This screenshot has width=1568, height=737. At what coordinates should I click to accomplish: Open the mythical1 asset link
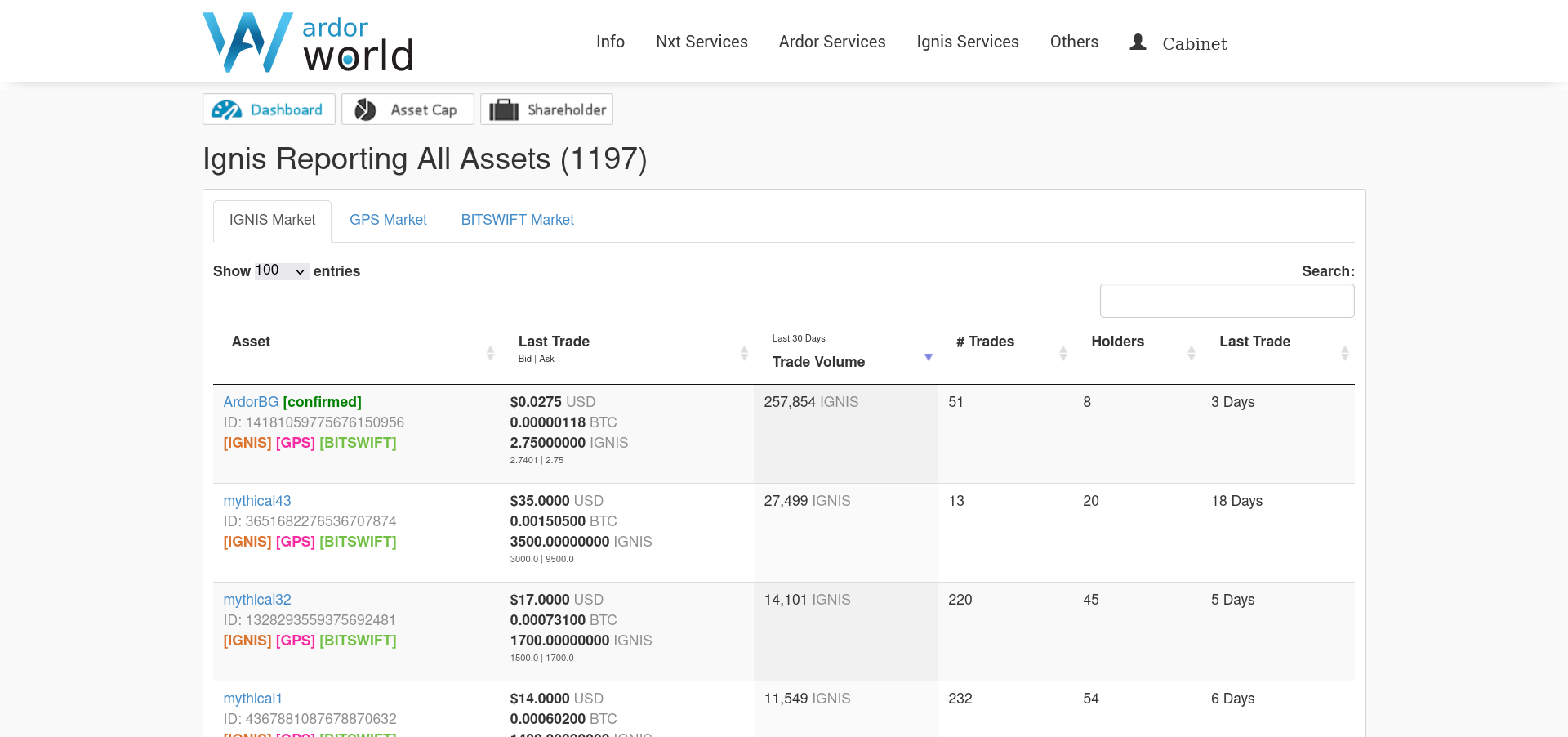coord(252,699)
